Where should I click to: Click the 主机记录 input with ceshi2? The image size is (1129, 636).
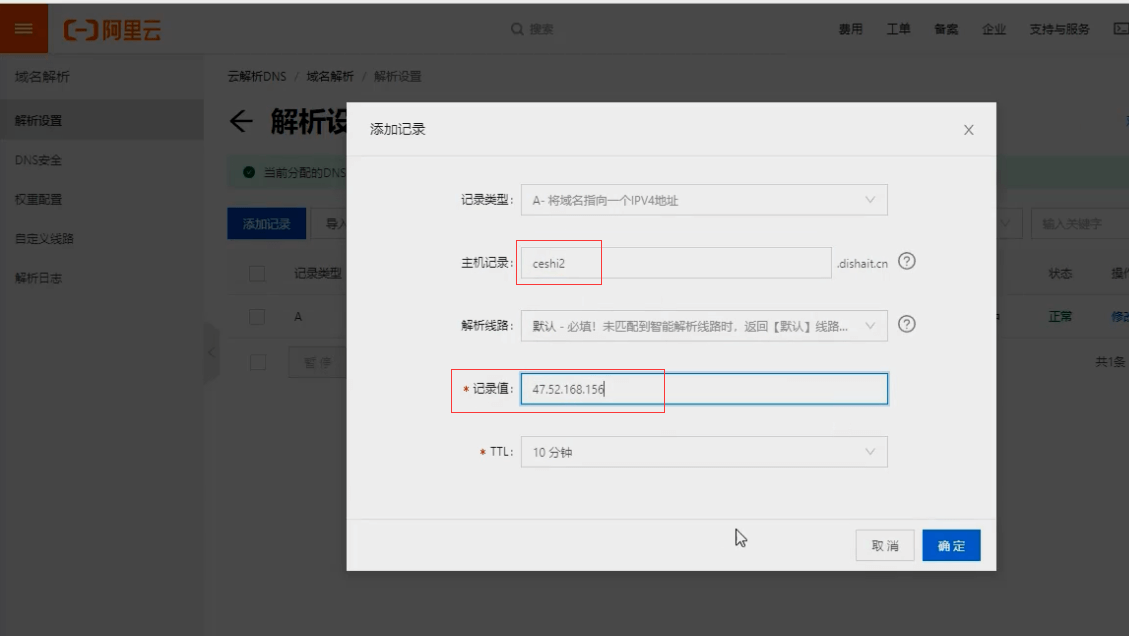676,263
